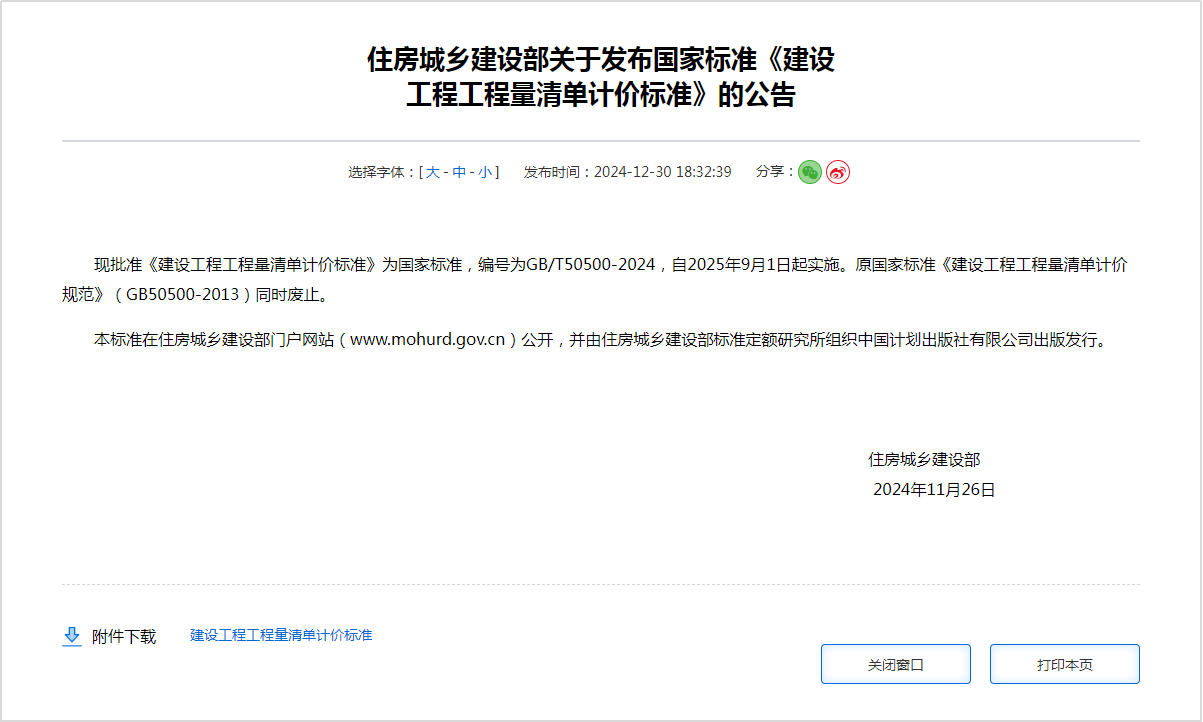Choose 小 (small) font size
The image size is (1203, 722).
pyautogui.click(x=484, y=172)
